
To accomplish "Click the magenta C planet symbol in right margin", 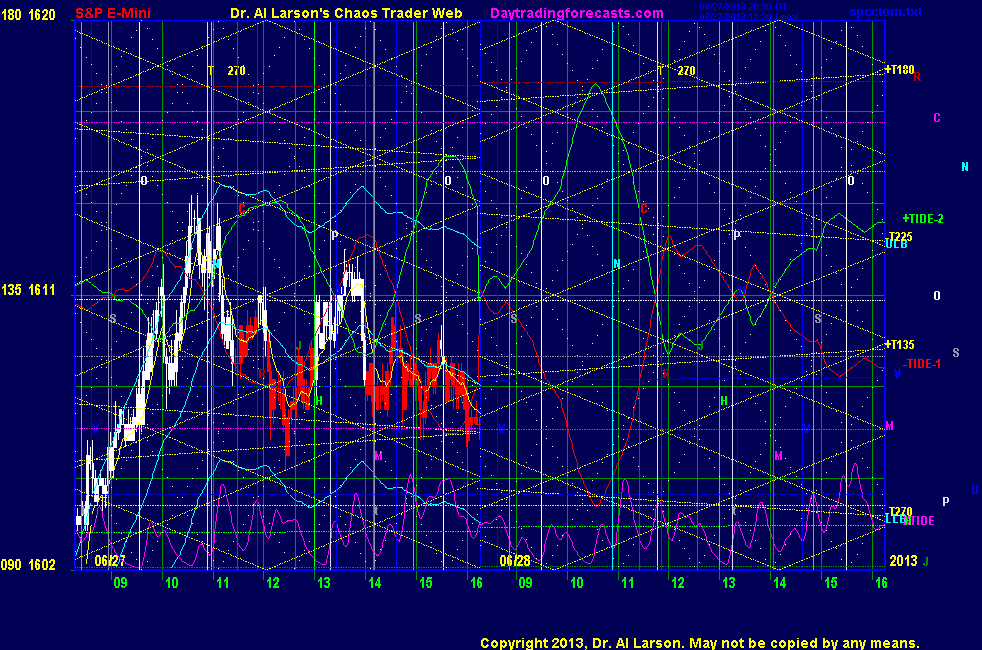I will click(x=937, y=118).
